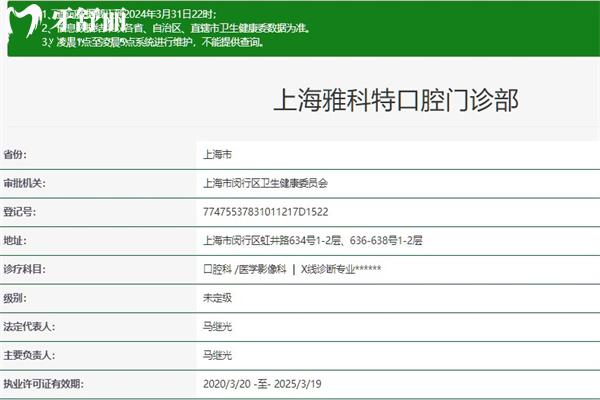Click the 法定代表人 label
600x400 pixels.
click(29, 327)
